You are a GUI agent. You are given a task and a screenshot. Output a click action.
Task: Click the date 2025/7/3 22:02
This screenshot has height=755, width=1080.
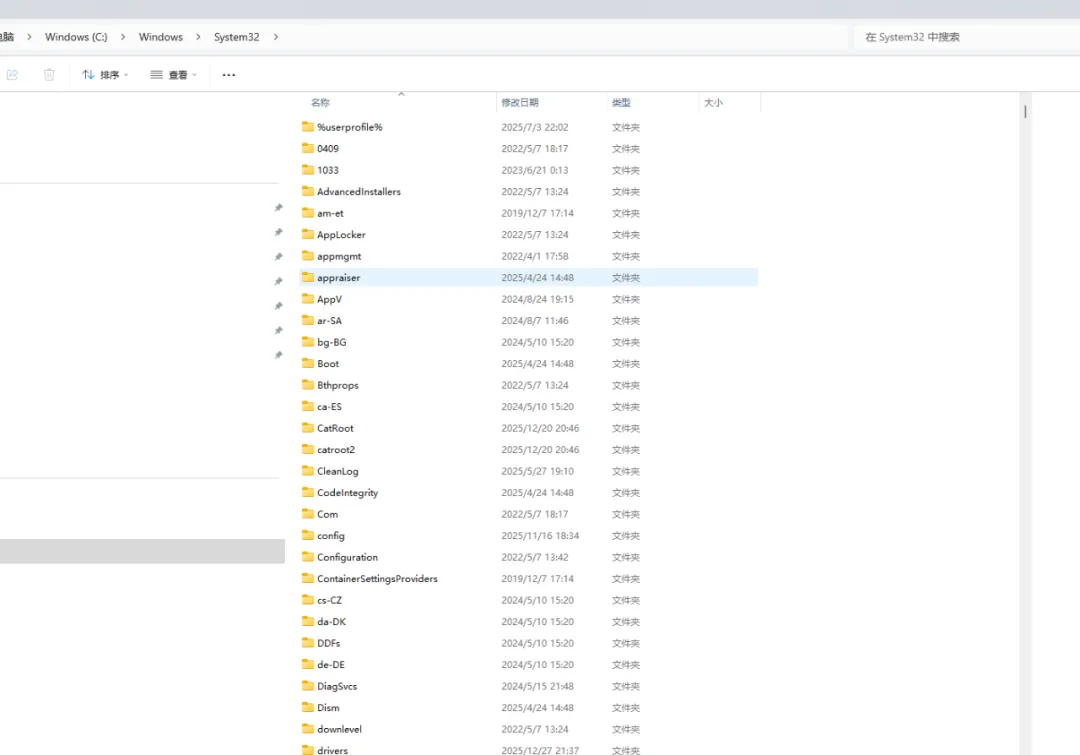(x=534, y=127)
